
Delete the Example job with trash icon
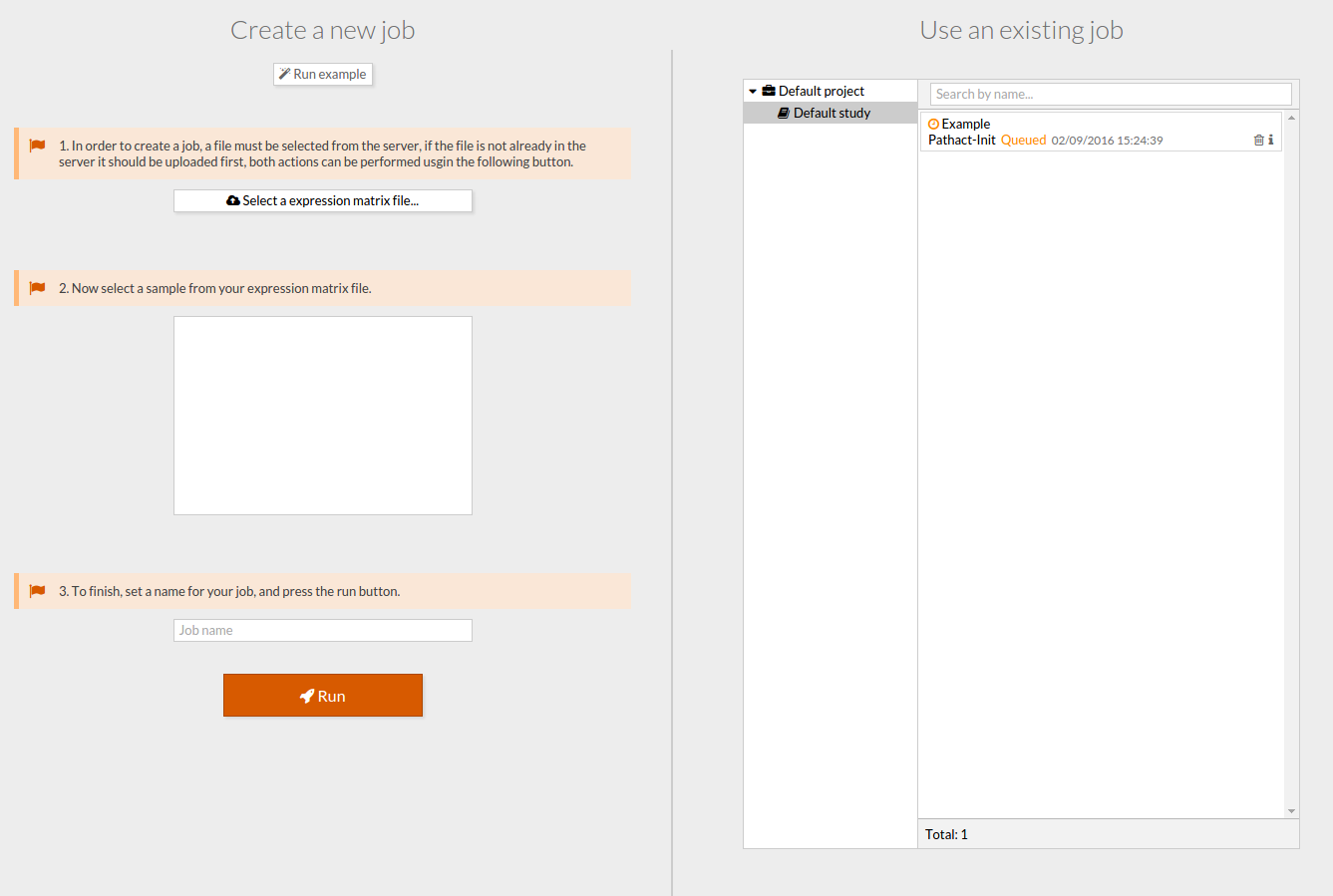(1259, 141)
